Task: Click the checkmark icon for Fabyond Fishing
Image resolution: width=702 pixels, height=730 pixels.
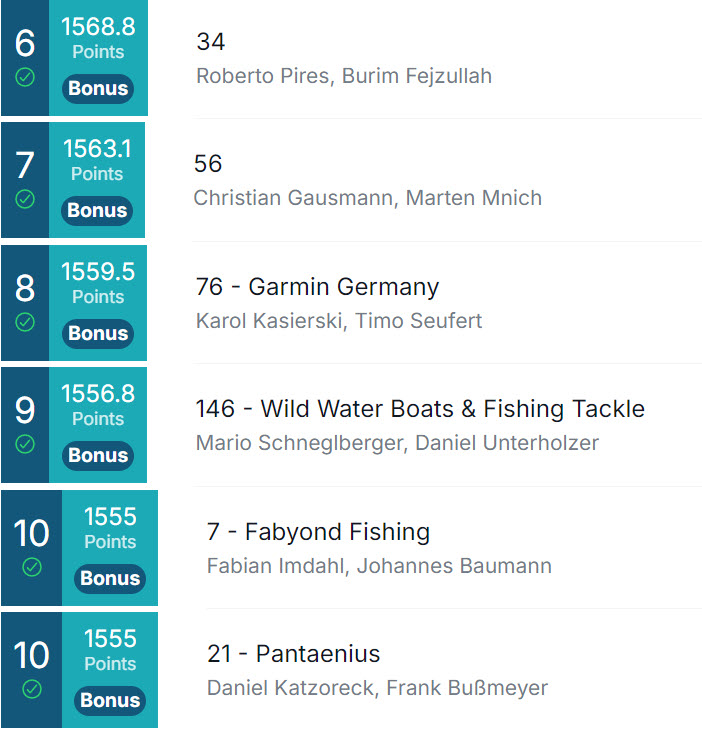Action: coord(32,567)
